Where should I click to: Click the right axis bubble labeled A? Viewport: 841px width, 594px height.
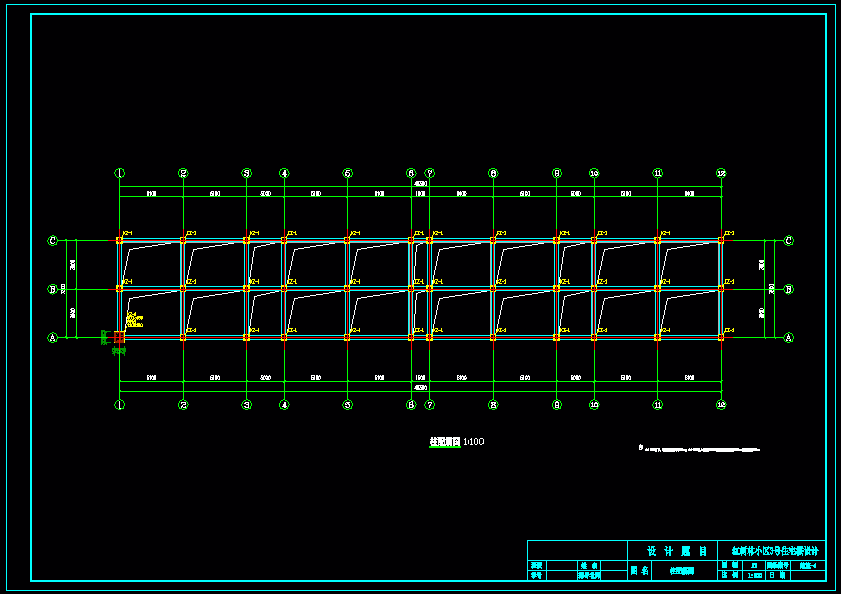click(x=788, y=338)
